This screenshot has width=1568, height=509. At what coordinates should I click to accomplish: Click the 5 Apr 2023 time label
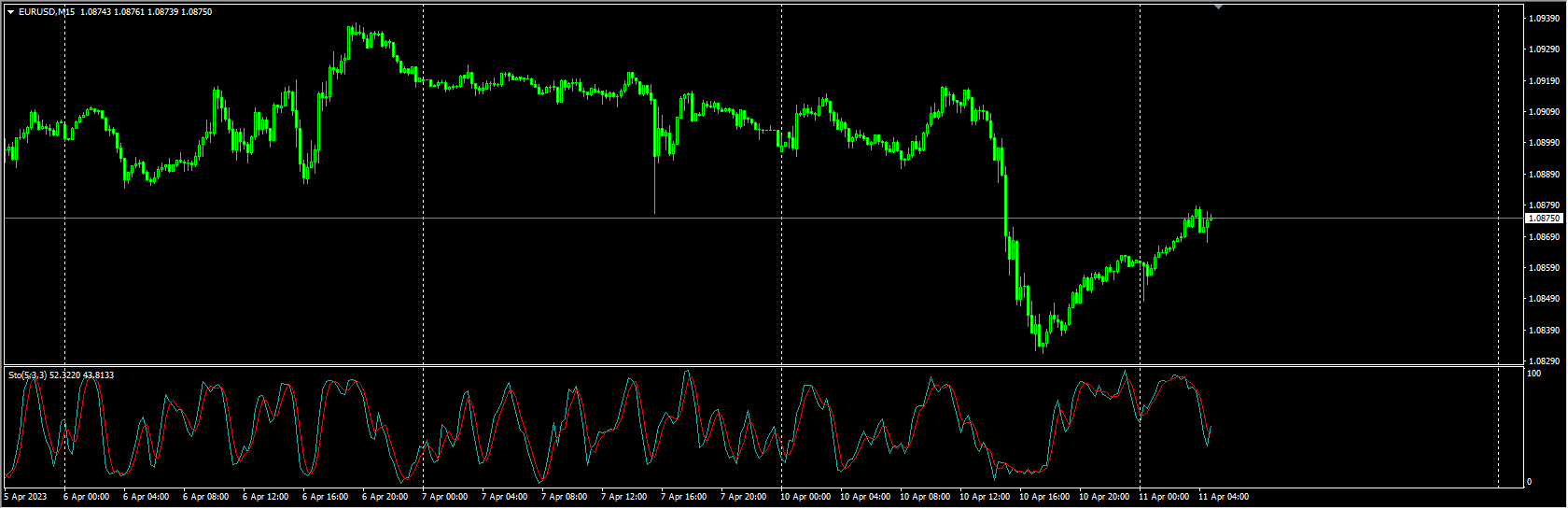(25, 497)
